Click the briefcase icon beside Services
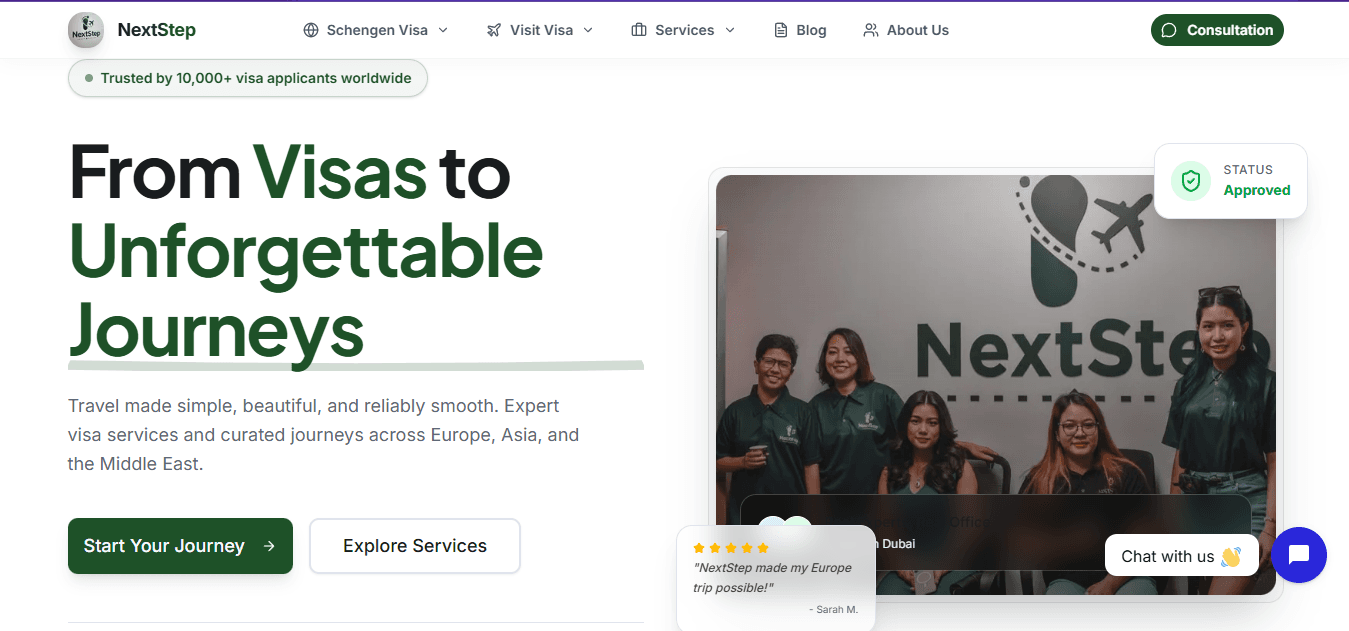1349x631 pixels. 639,30
